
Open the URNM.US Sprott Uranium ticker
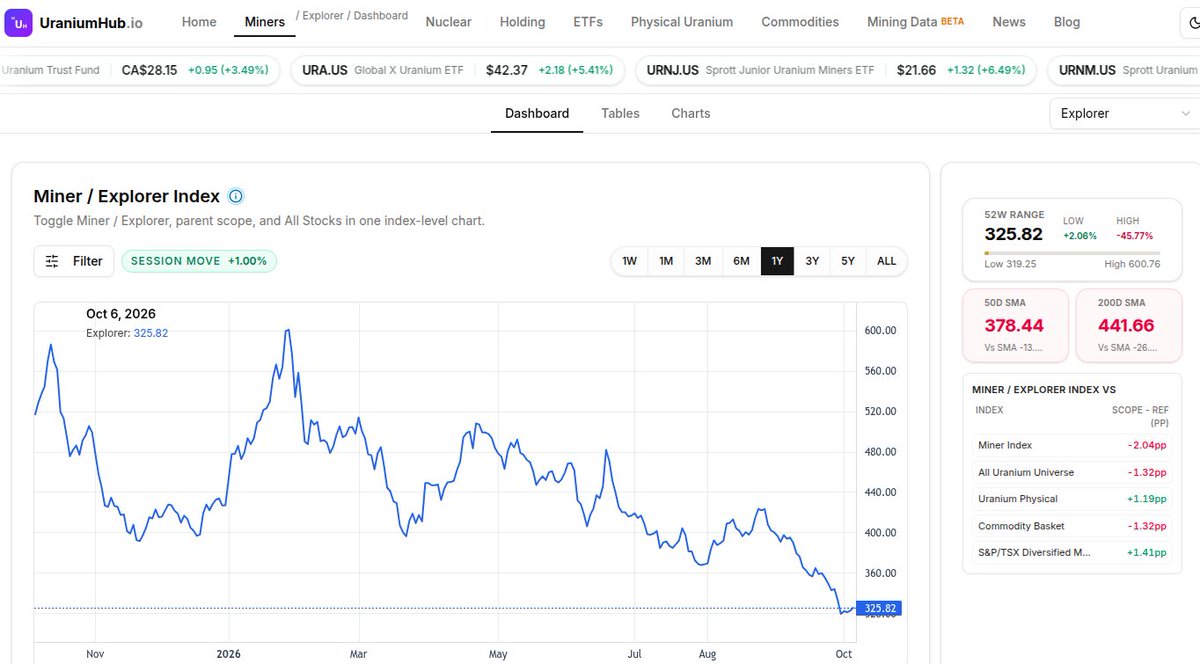coord(1124,70)
